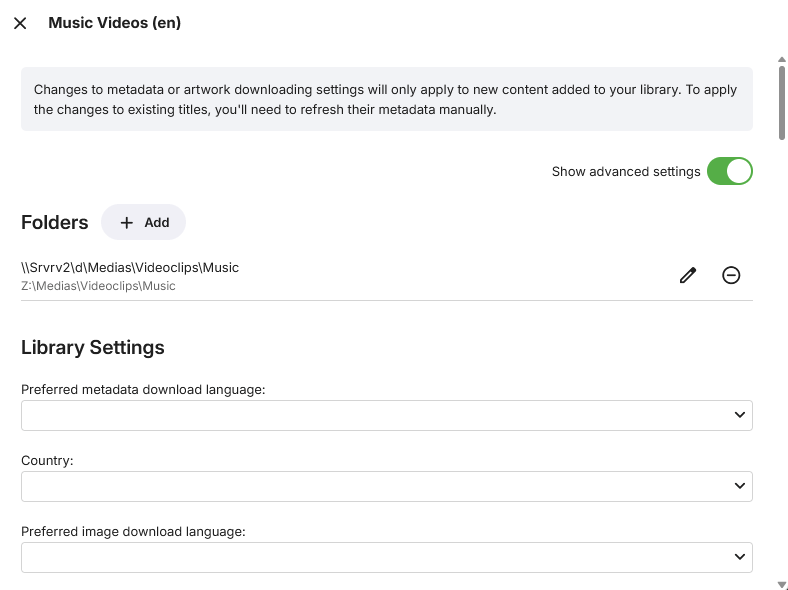The width and height of the screenshot is (788, 590).
Task: Close the Music Videos library dialog
Action: point(20,23)
